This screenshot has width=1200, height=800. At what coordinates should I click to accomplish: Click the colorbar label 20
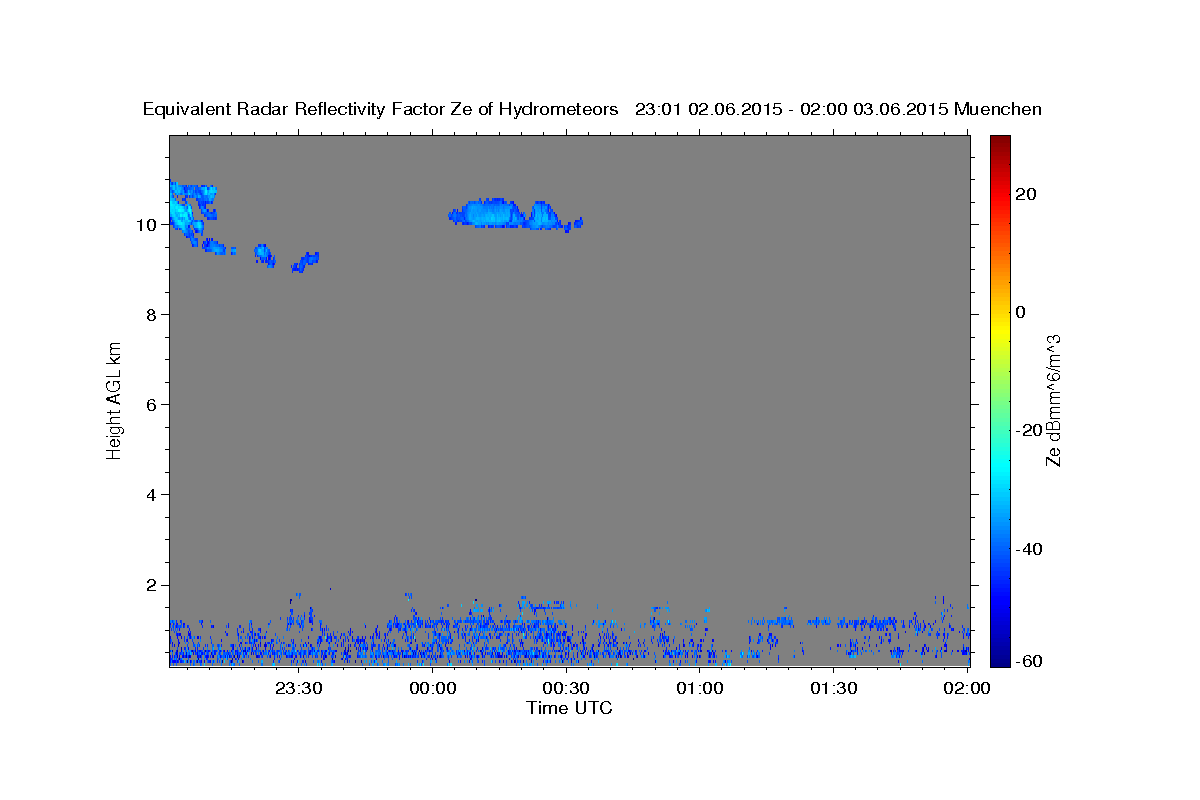(1026, 194)
